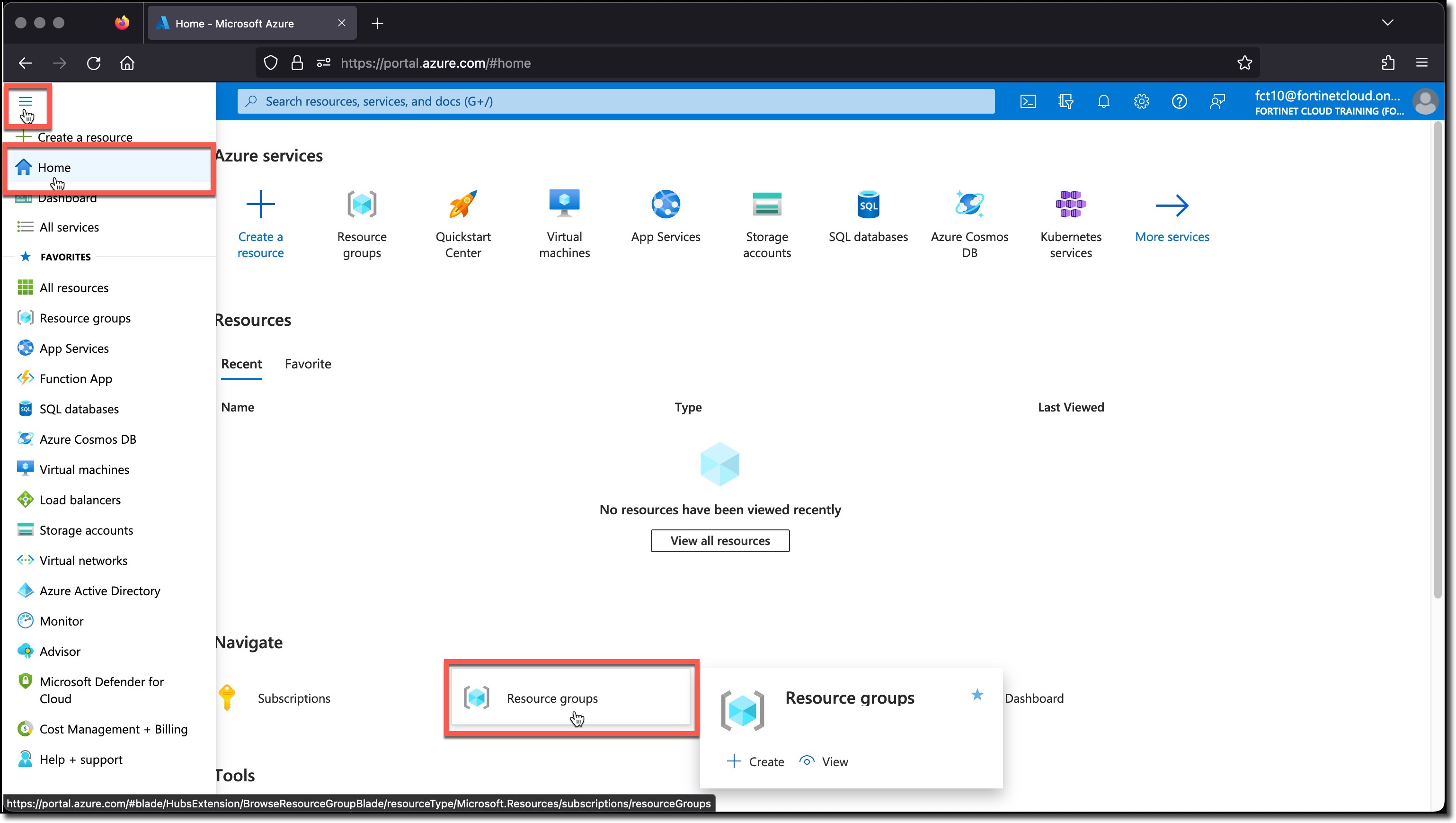
Task: Open Azure Cosmos DB service icon
Action: tap(969, 204)
